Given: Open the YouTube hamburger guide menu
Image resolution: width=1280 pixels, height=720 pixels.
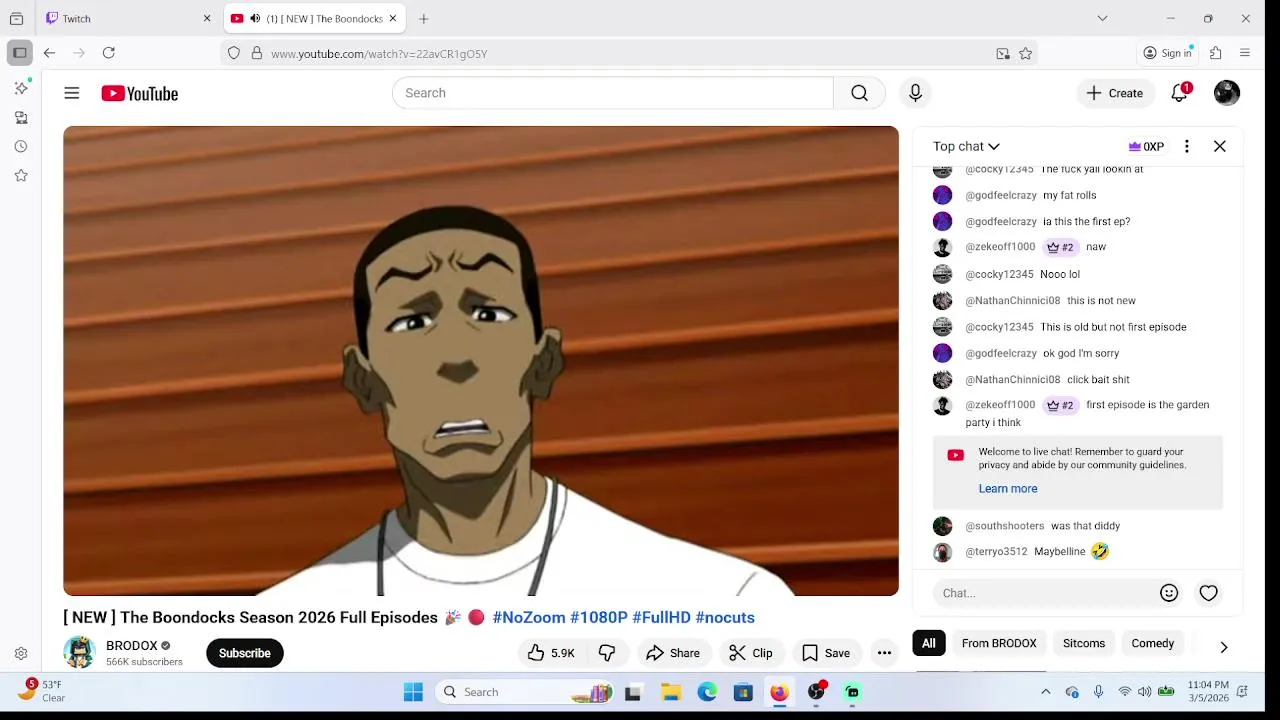Looking at the screenshot, I should click(71, 93).
